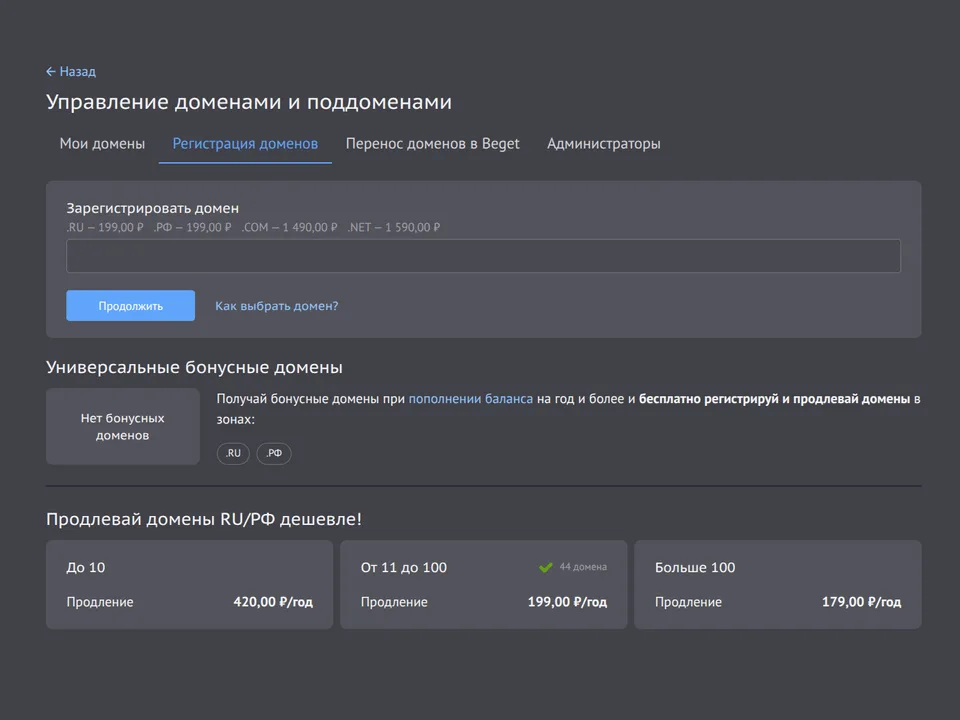Click the green checkmark next to 44 домена

[546, 568]
